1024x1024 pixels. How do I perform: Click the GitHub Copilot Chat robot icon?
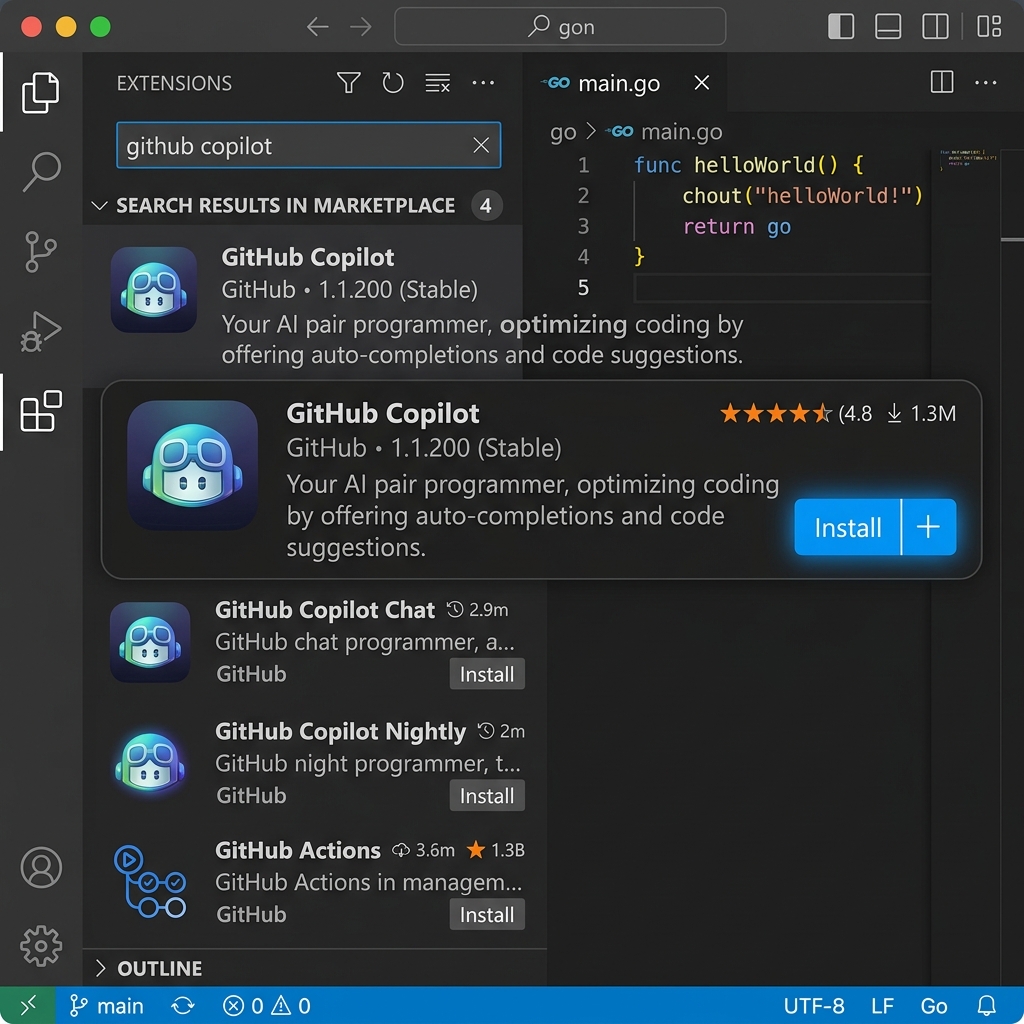click(x=150, y=643)
